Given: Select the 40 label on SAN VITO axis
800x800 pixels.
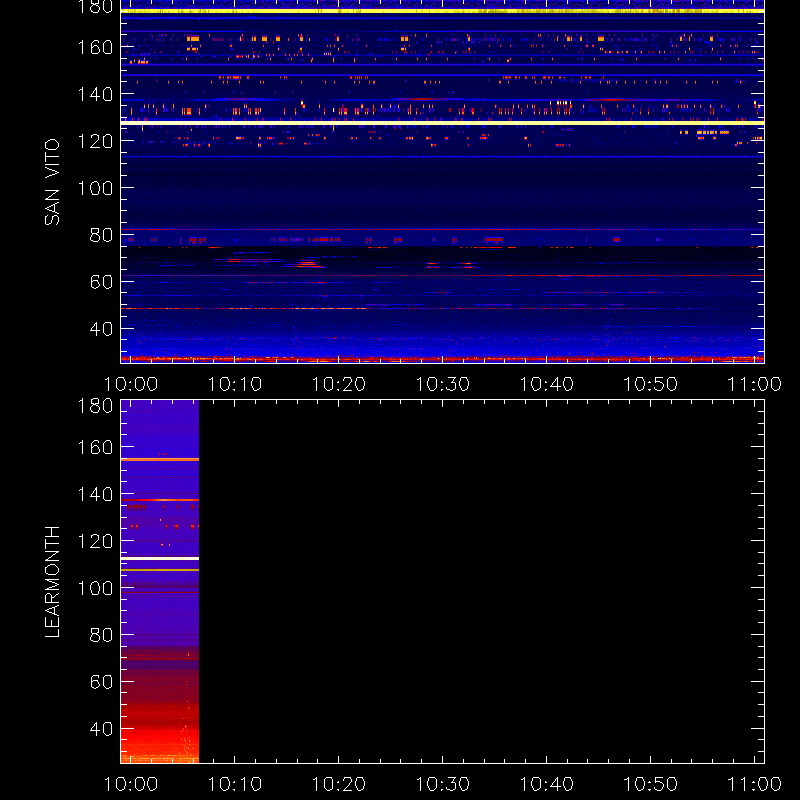Looking at the screenshot, I should click(101, 329).
